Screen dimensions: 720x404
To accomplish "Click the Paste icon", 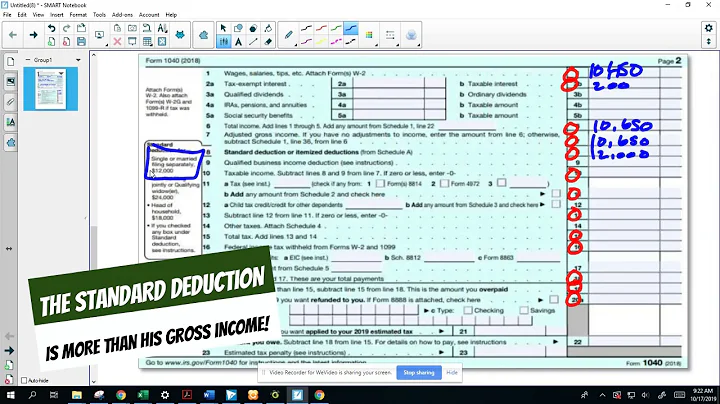I will pos(117,28).
